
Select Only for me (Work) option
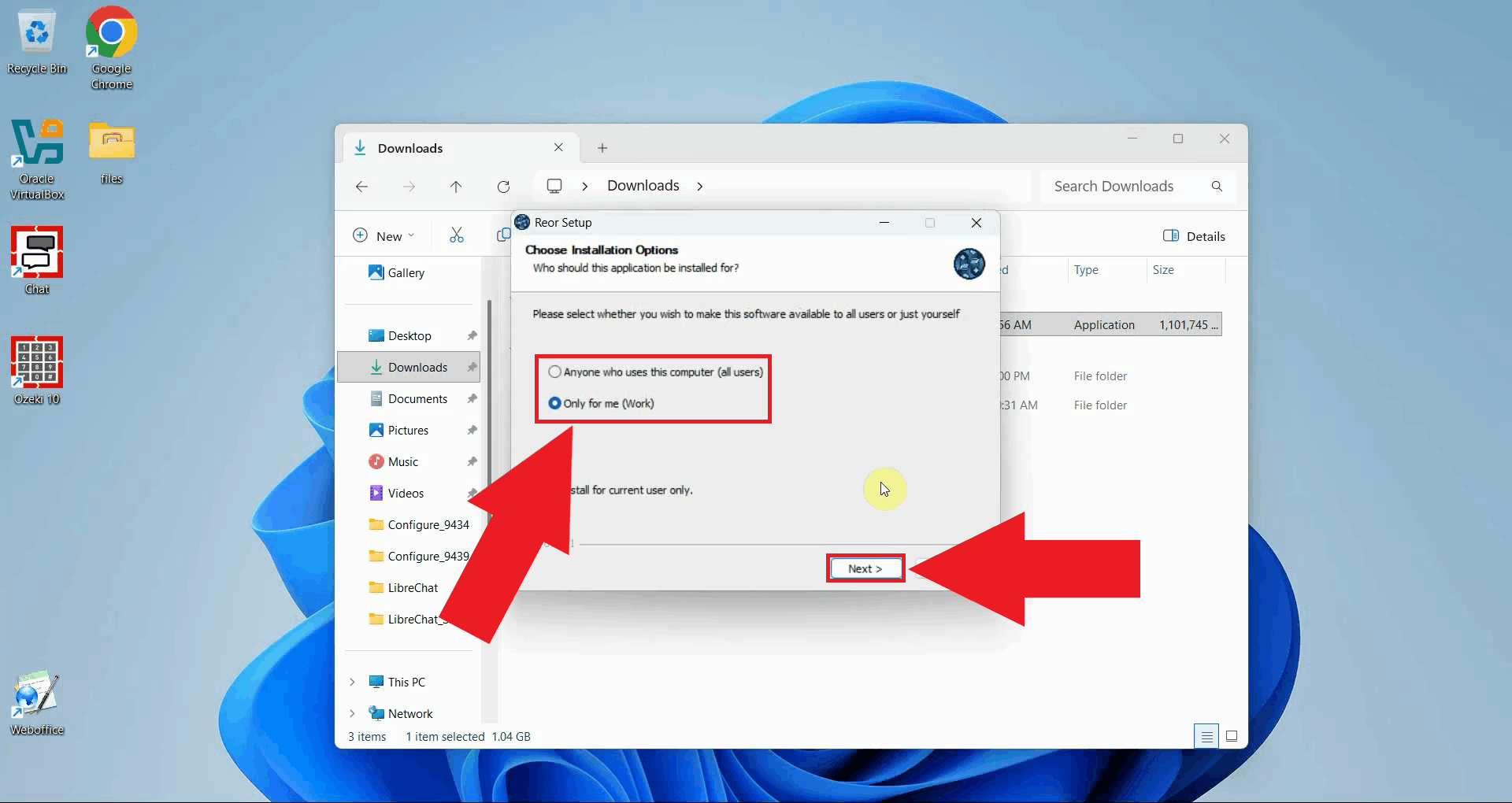tap(602, 403)
